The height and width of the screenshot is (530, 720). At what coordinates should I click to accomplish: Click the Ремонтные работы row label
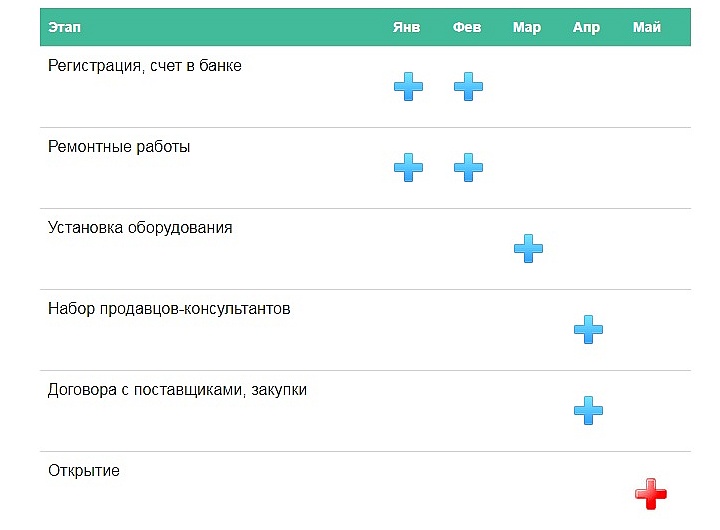119,147
